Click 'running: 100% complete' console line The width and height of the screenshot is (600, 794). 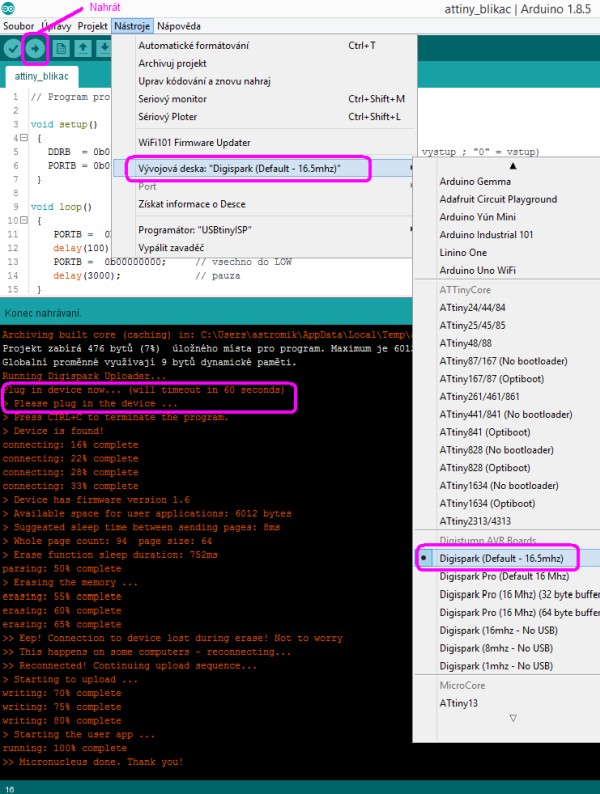point(65,748)
